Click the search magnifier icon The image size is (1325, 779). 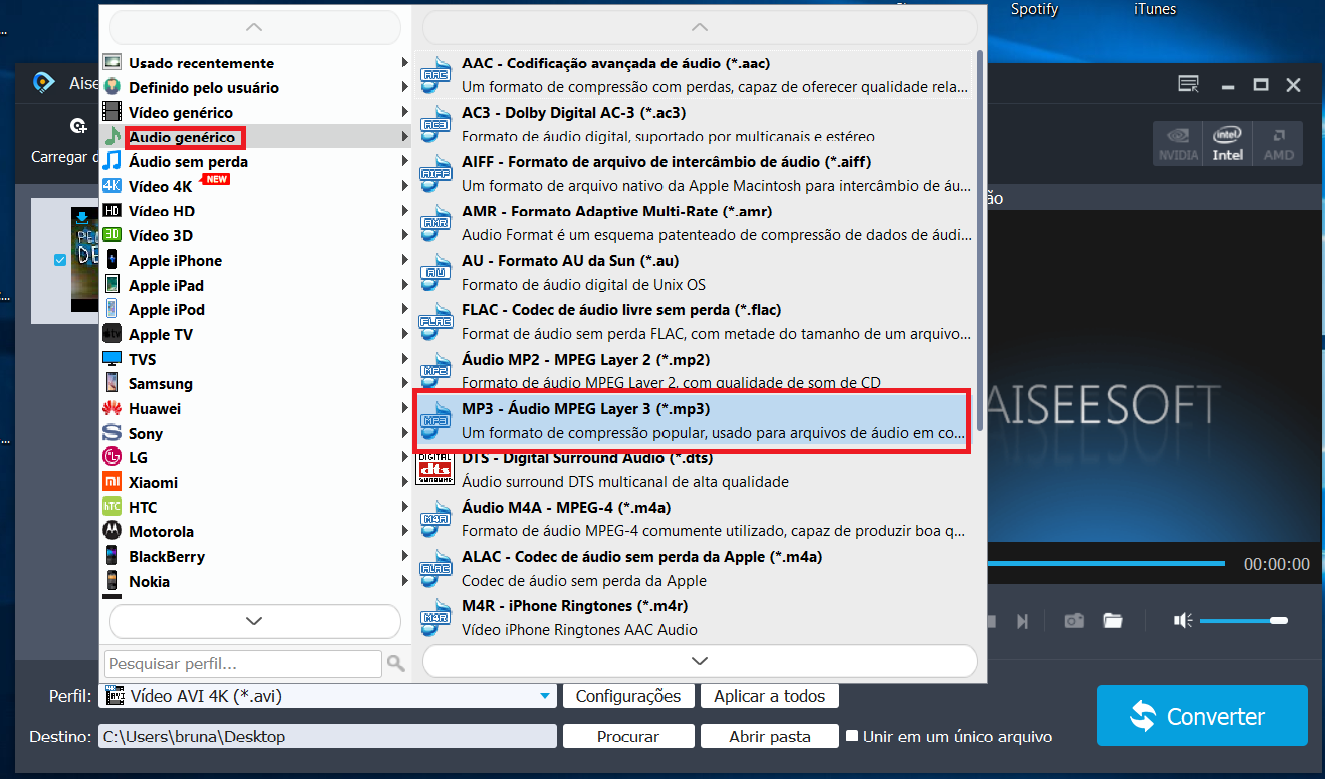coord(396,663)
